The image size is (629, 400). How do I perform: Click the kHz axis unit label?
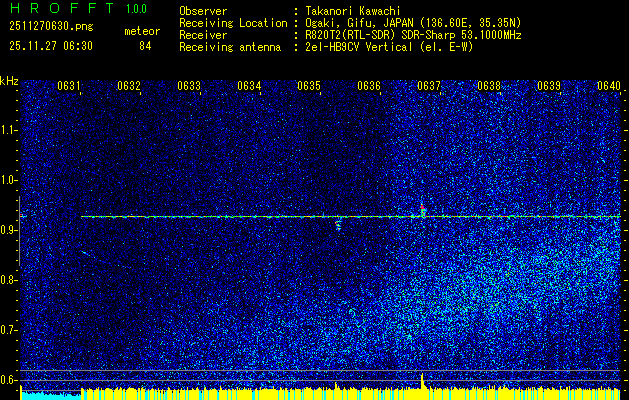(9, 81)
